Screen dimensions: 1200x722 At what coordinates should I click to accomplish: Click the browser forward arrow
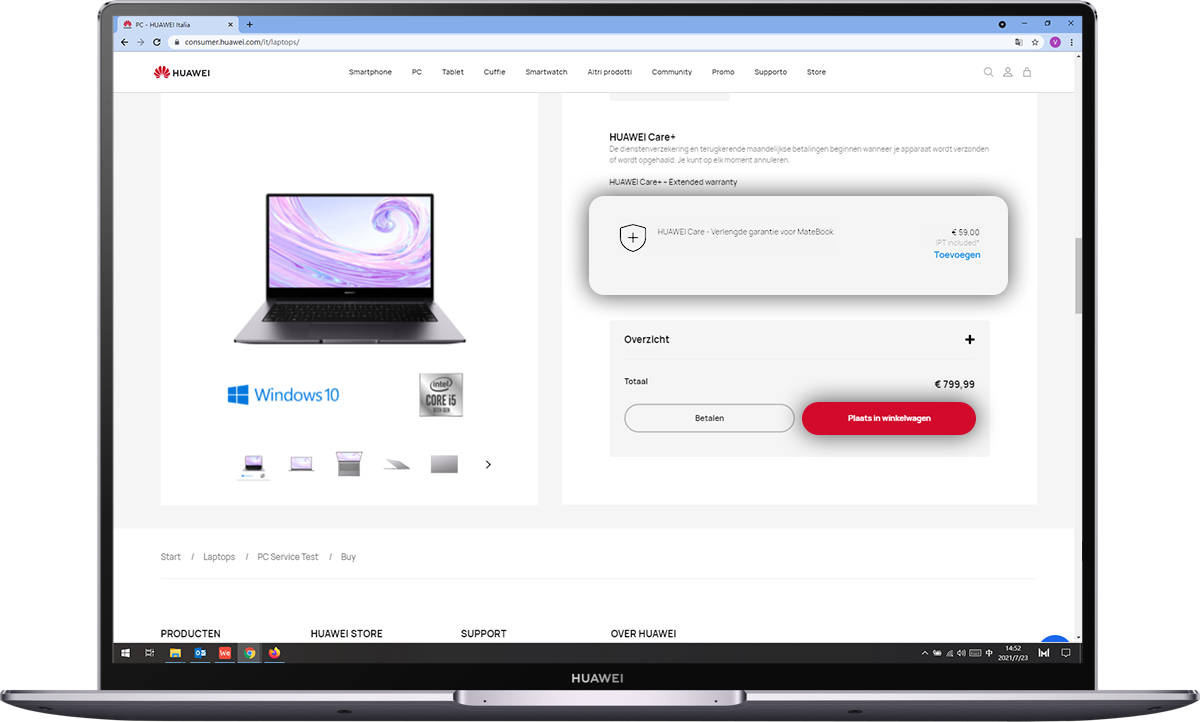pyautogui.click(x=140, y=42)
